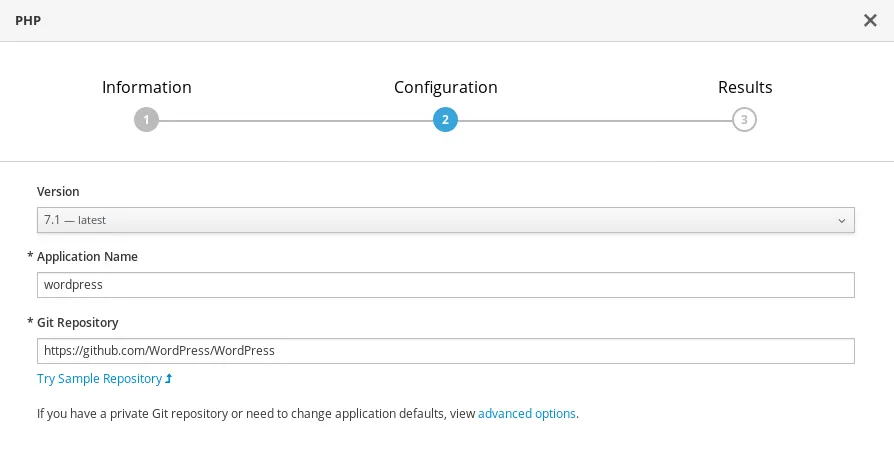
Task: Select the Configuration step label
Action: tap(445, 87)
